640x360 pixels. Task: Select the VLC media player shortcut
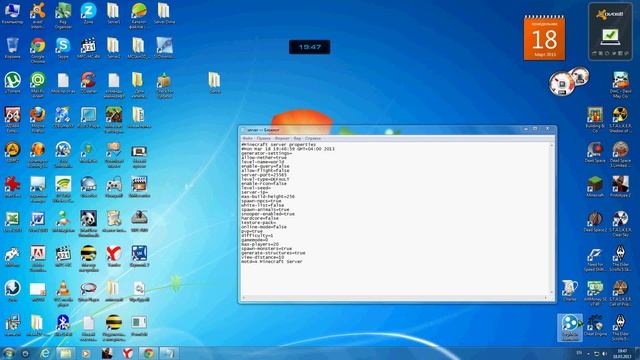63,293
